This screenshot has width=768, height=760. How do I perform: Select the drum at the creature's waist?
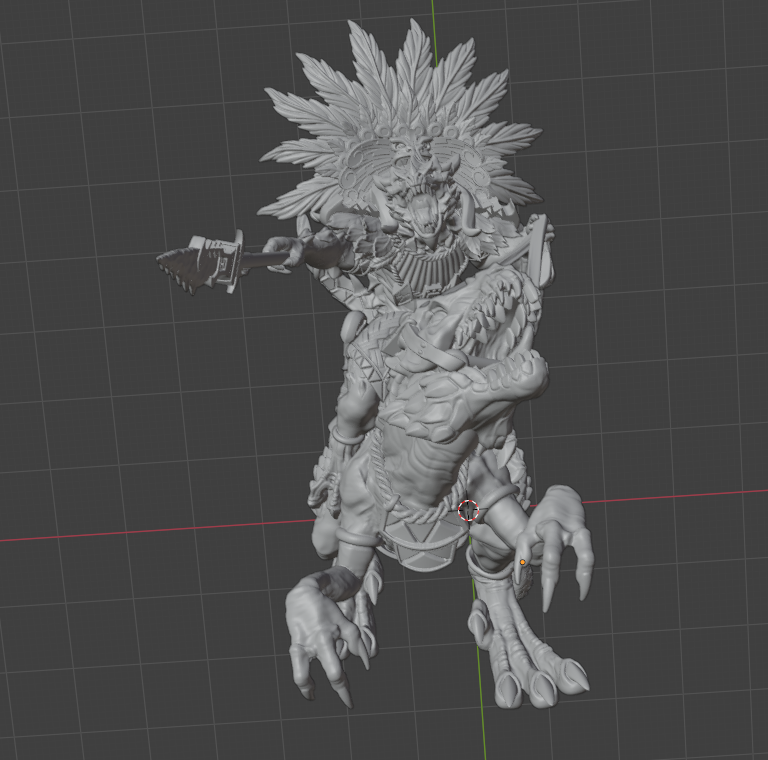tap(418, 545)
